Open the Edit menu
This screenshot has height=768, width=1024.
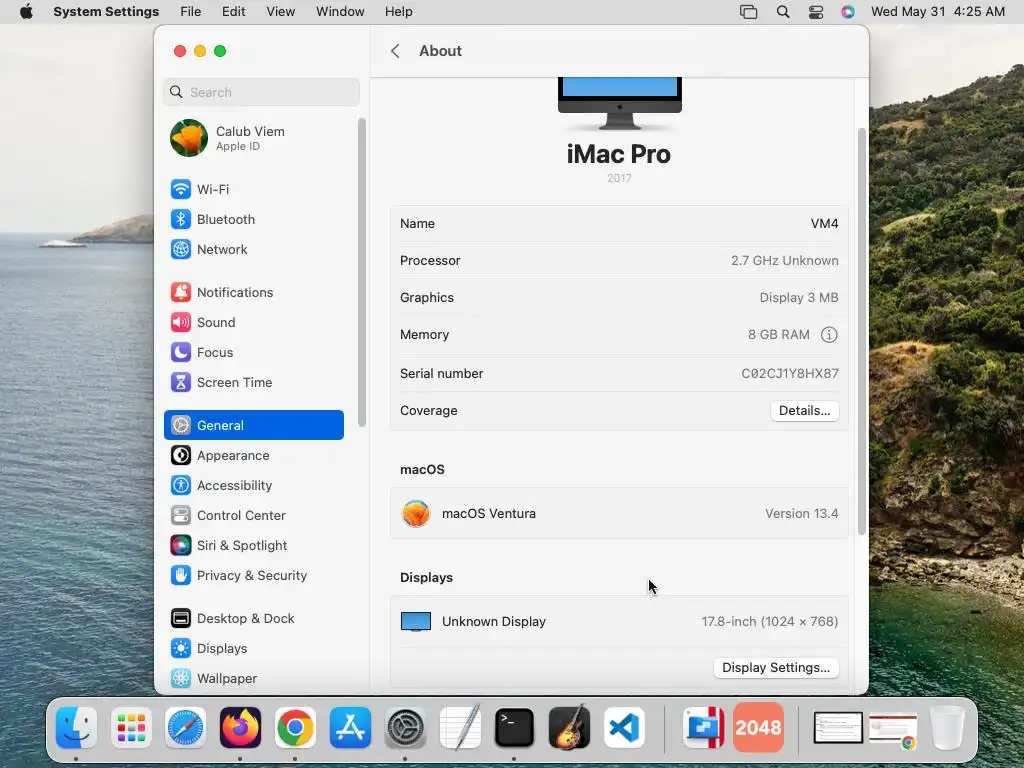tap(233, 12)
